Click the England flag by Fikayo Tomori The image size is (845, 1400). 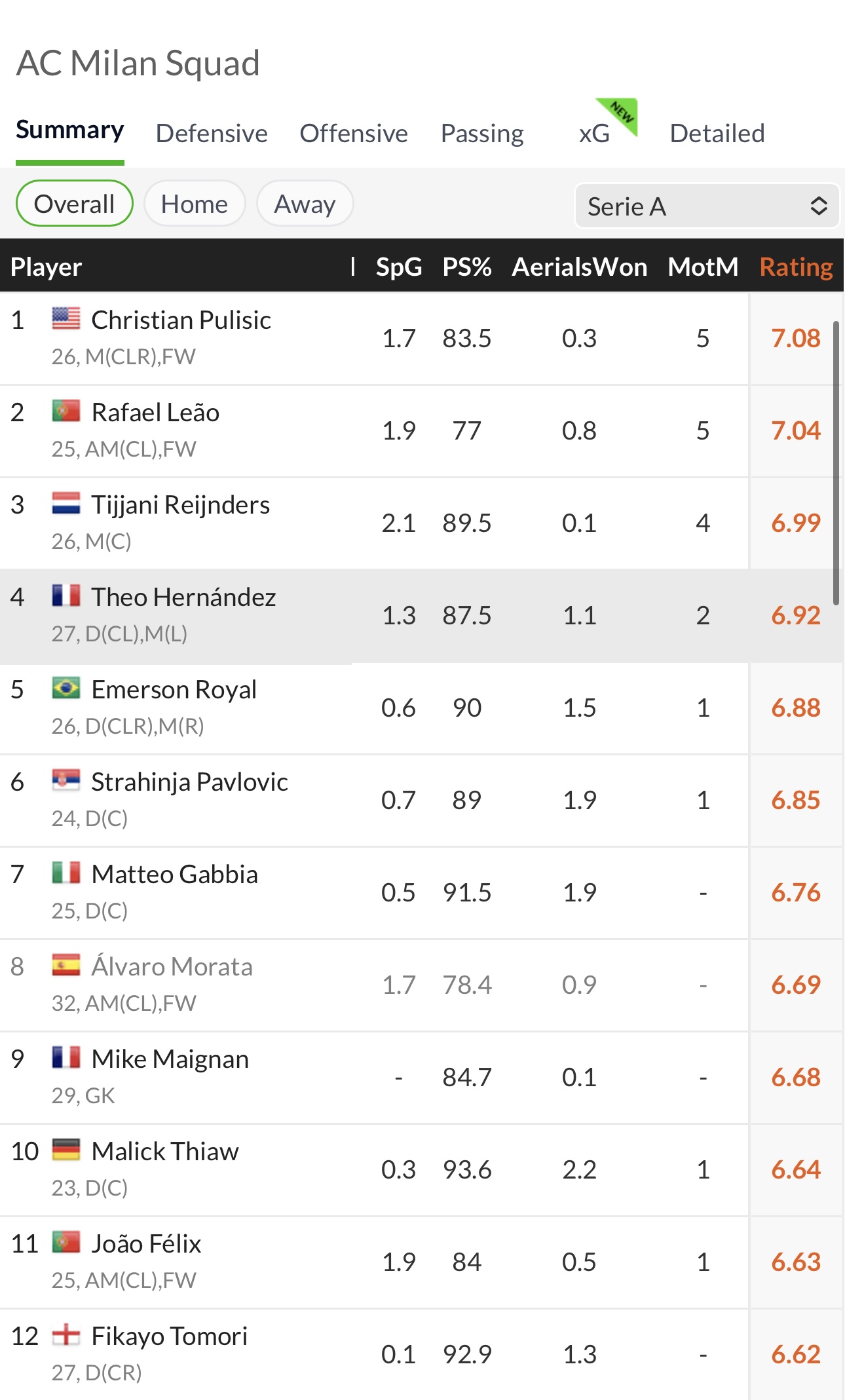(x=66, y=1335)
